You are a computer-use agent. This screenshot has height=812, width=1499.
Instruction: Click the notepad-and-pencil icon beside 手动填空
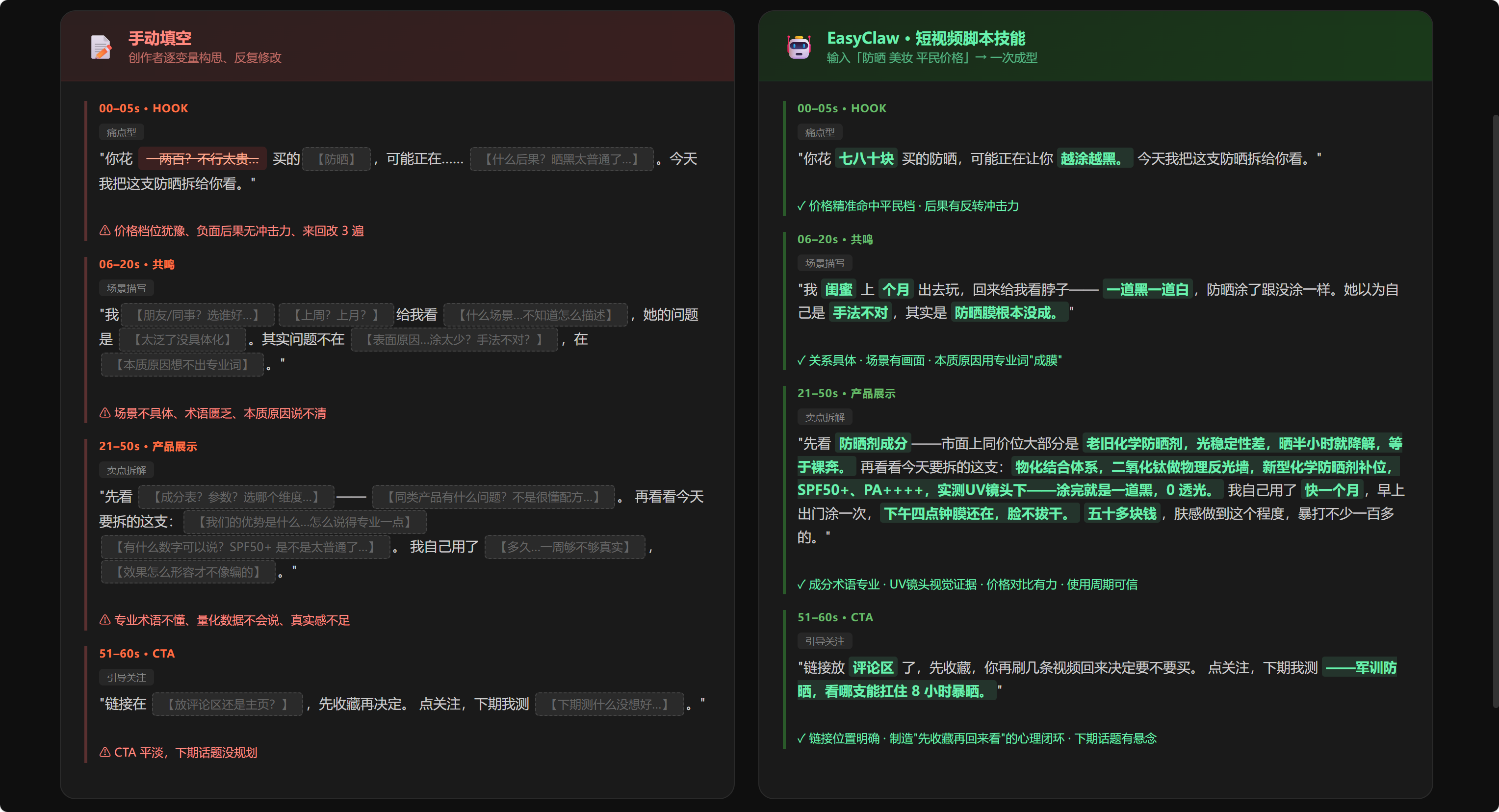pos(101,47)
